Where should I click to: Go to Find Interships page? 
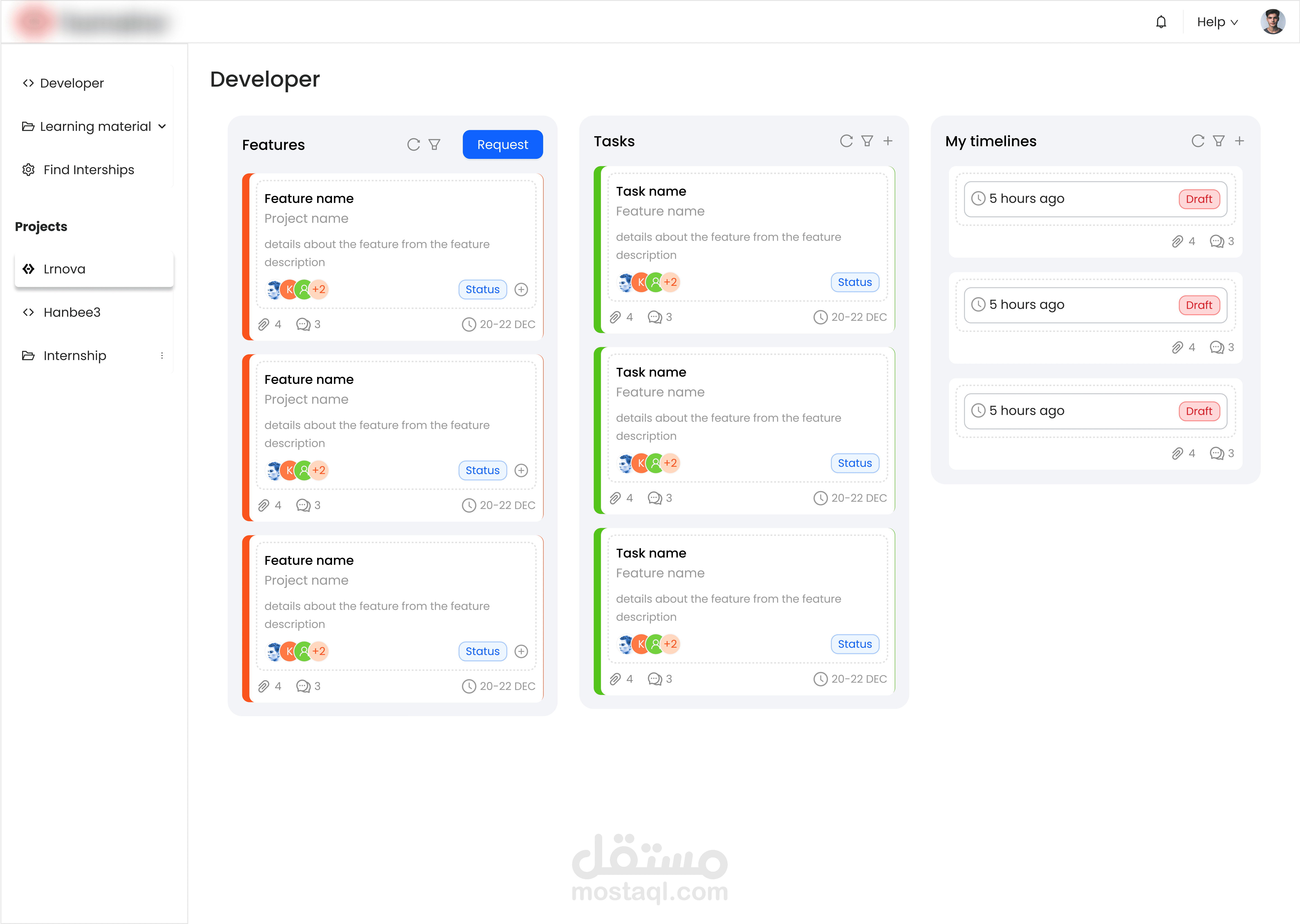pos(88,170)
